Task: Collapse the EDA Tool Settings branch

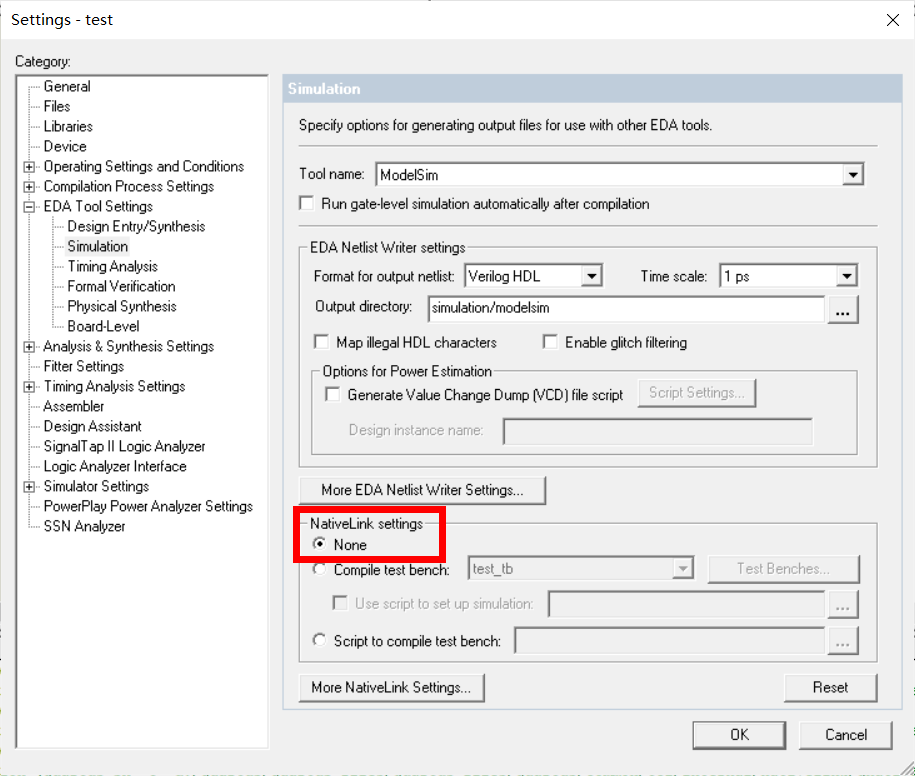Action: (31, 206)
